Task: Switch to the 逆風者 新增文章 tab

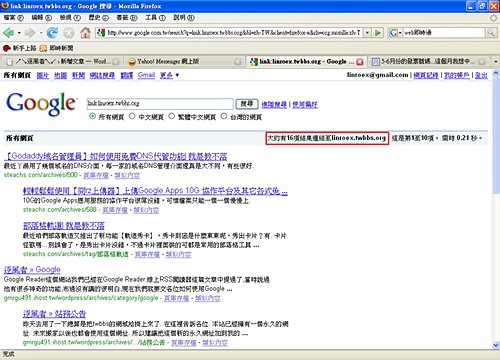Action: click(62, 62)
